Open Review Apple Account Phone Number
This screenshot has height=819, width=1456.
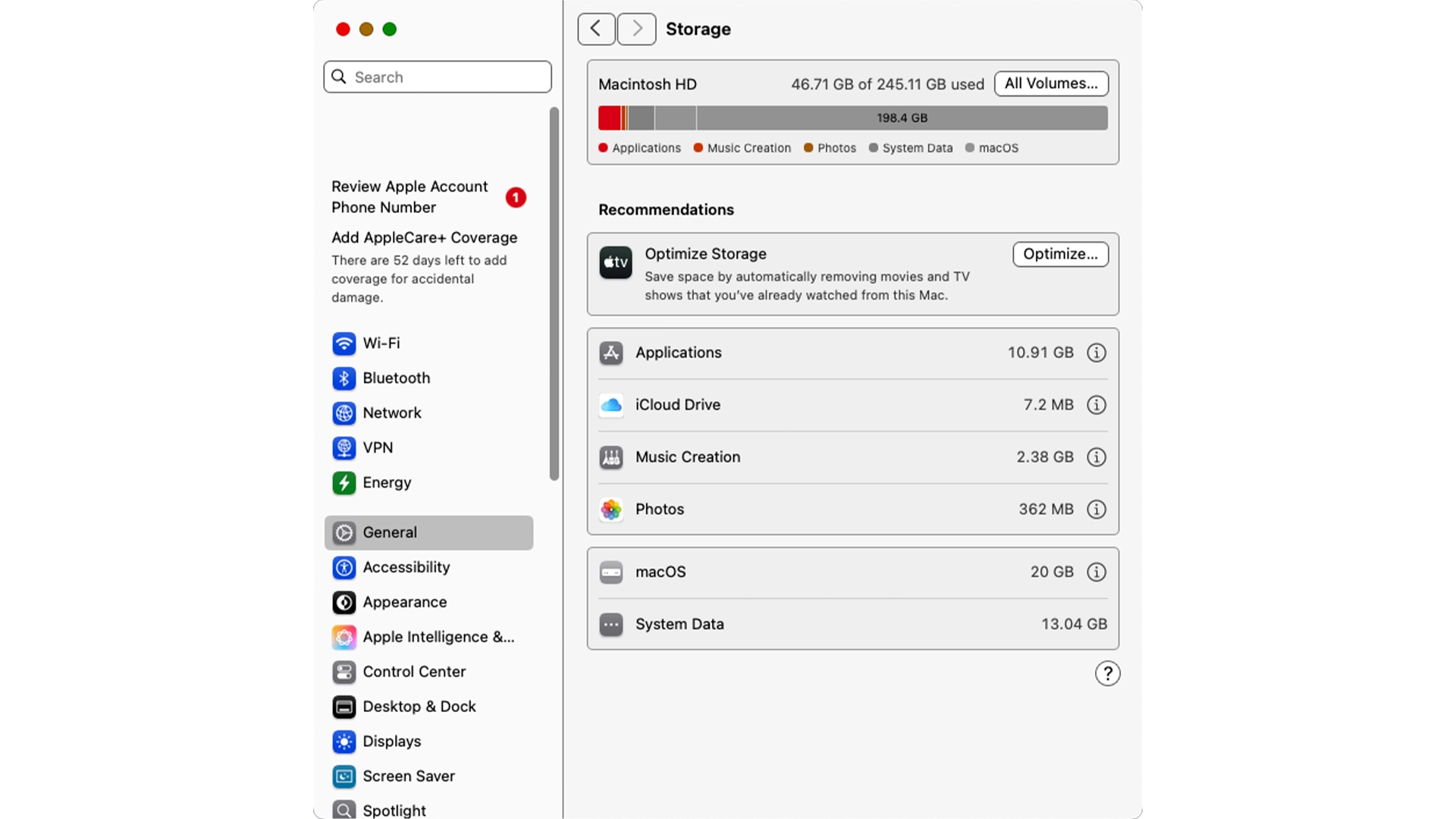(x=428, y=197)
